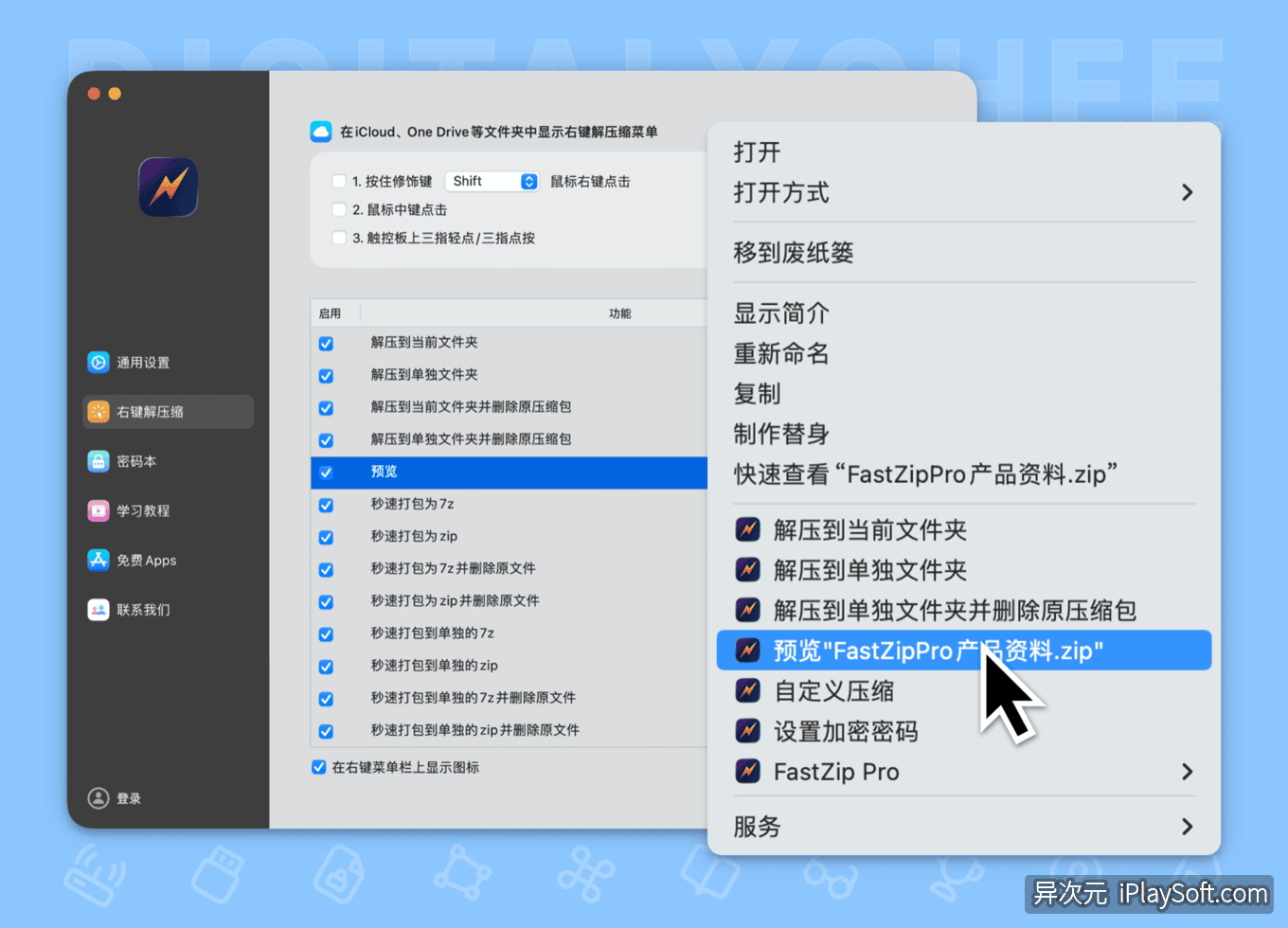
Task: Click the 登录 user avatar icon
Action: click(98, 797)
